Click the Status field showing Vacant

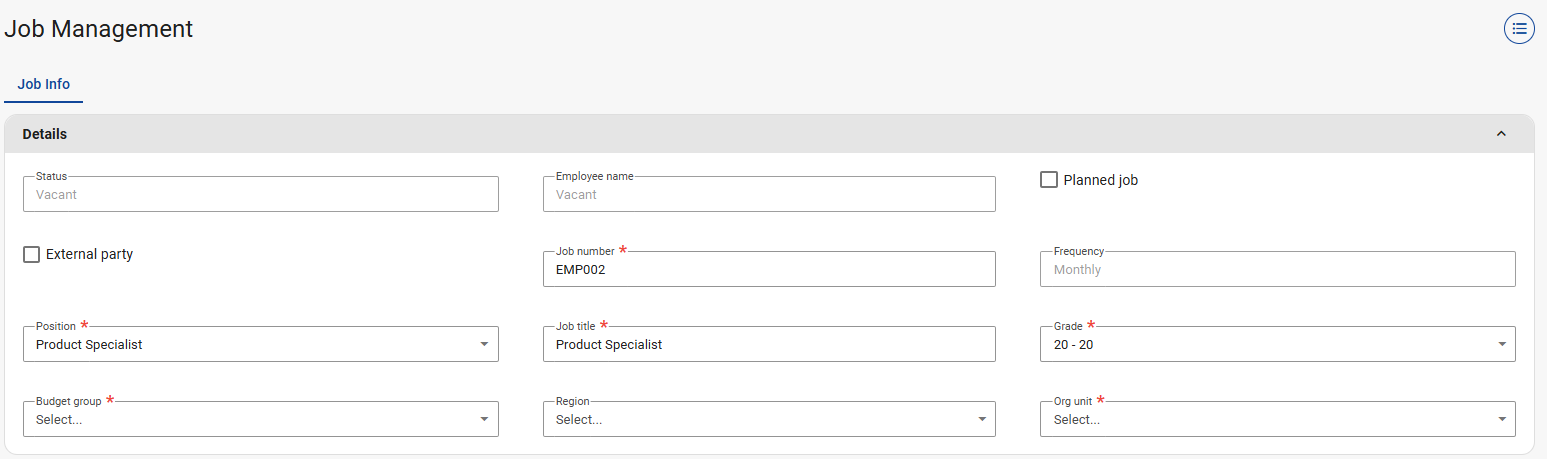[260, 194]
